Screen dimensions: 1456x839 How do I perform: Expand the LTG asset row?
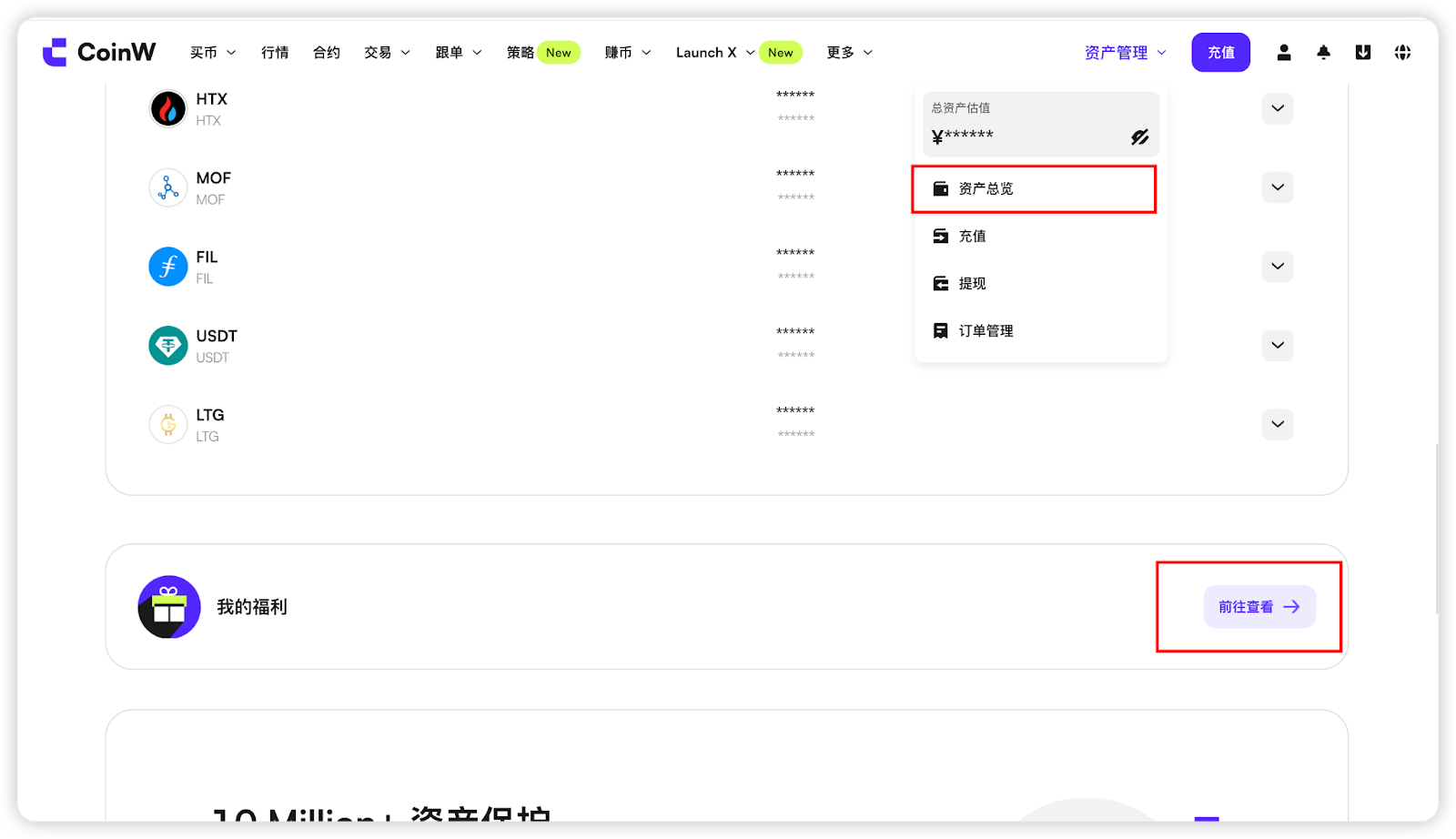coord(1278,424)
